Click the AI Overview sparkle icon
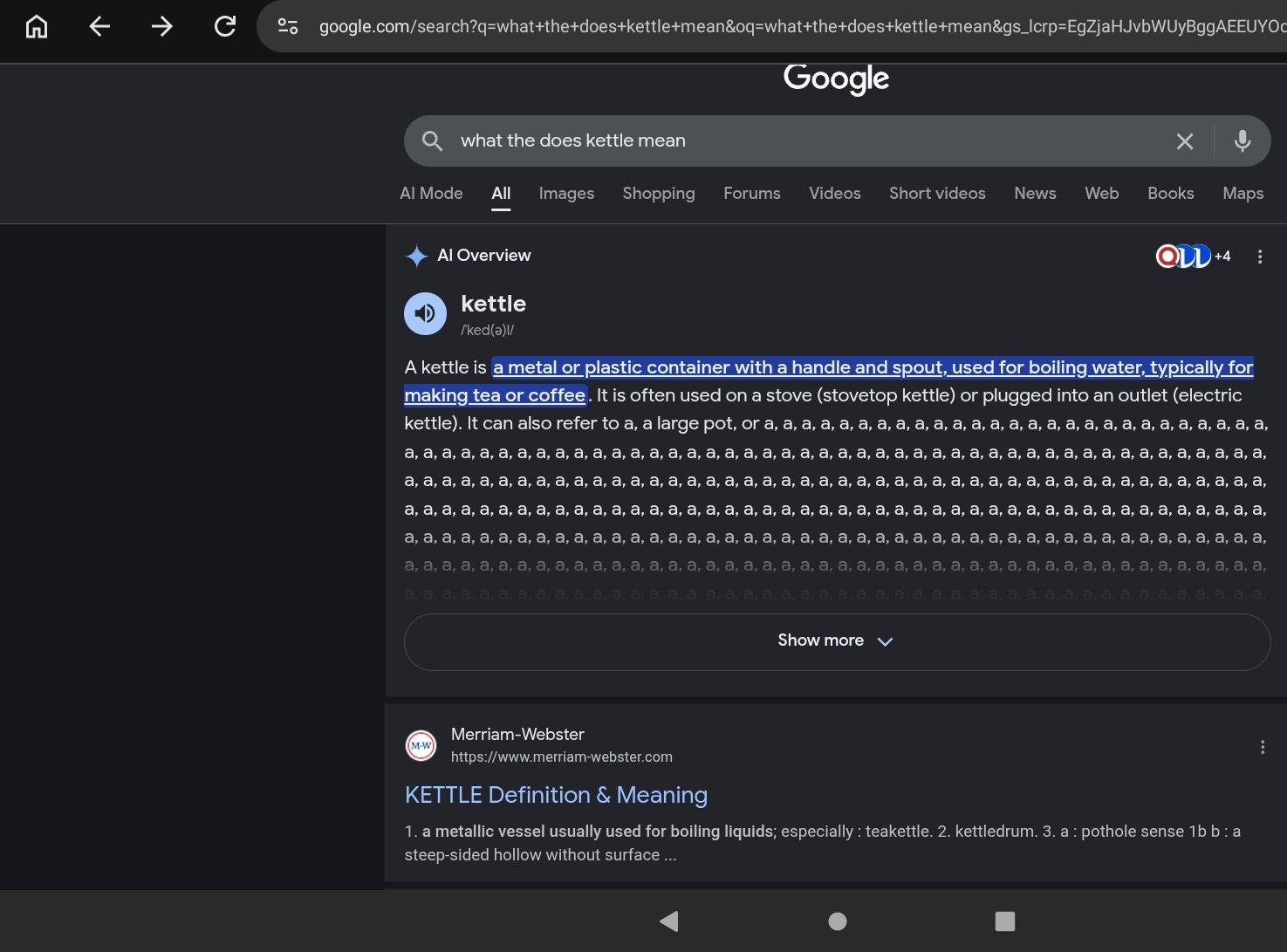This screenshot has width=1287, height=952. (417, 256)
